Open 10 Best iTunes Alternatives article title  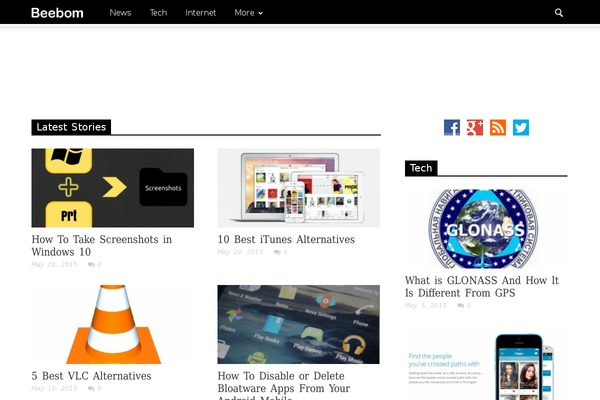[286, 239]
